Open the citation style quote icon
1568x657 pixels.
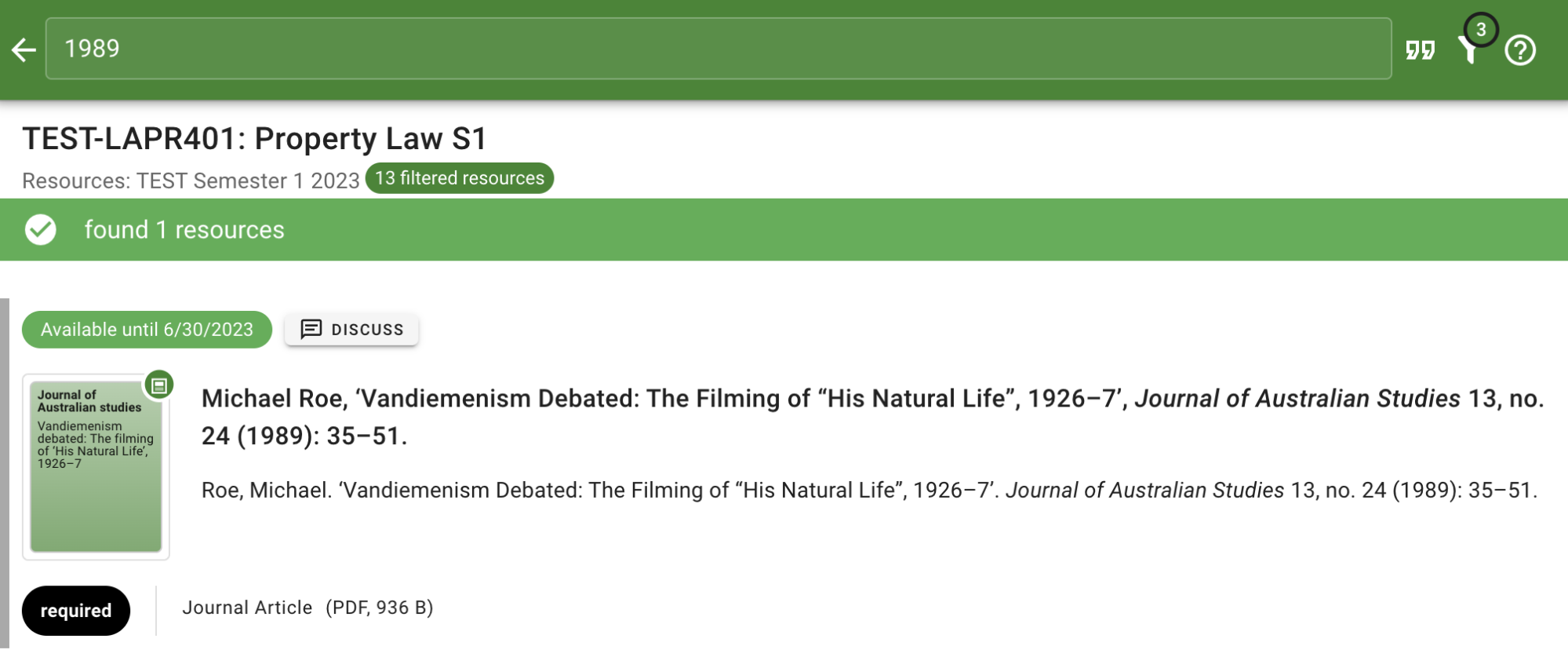tap(1420, 50)
